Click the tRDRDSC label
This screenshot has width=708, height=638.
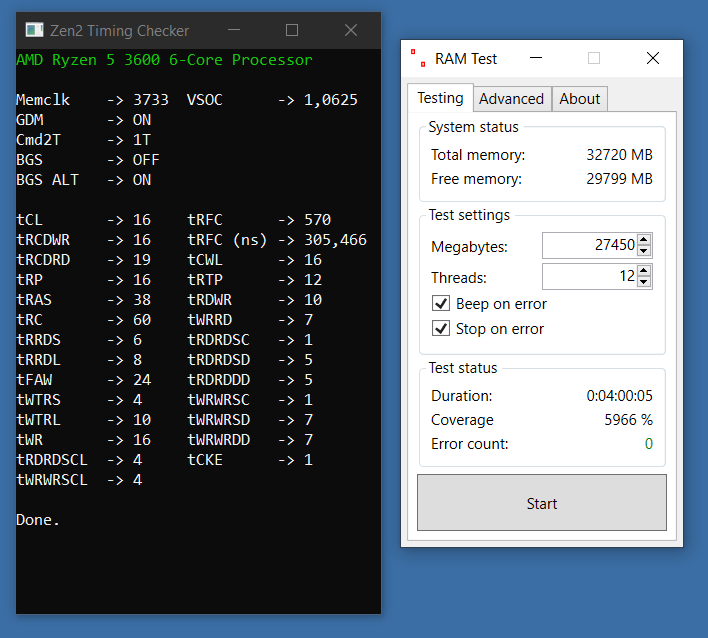[219, 340]
